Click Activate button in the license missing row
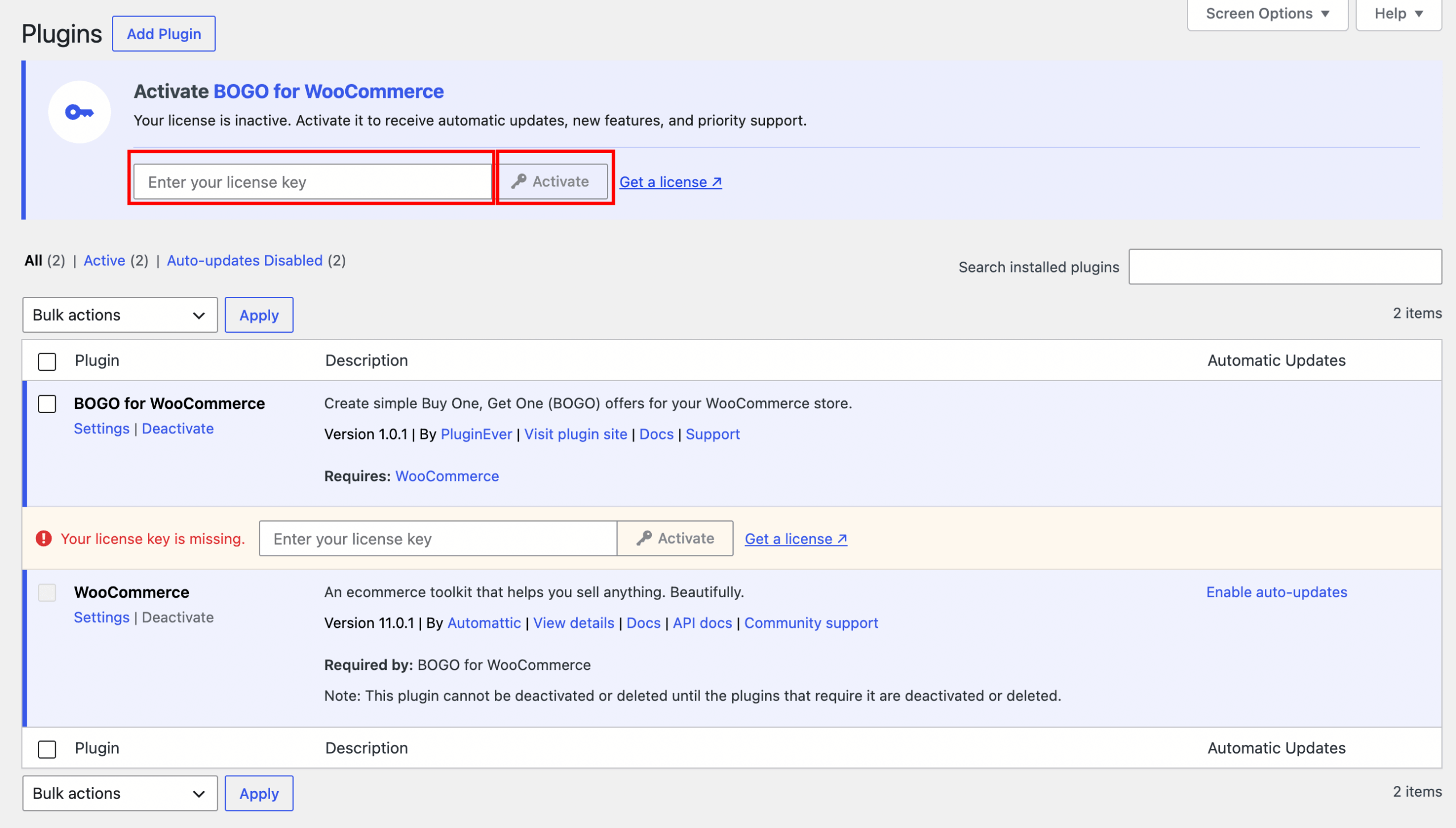1456x828 pixels. click(675, 539)
